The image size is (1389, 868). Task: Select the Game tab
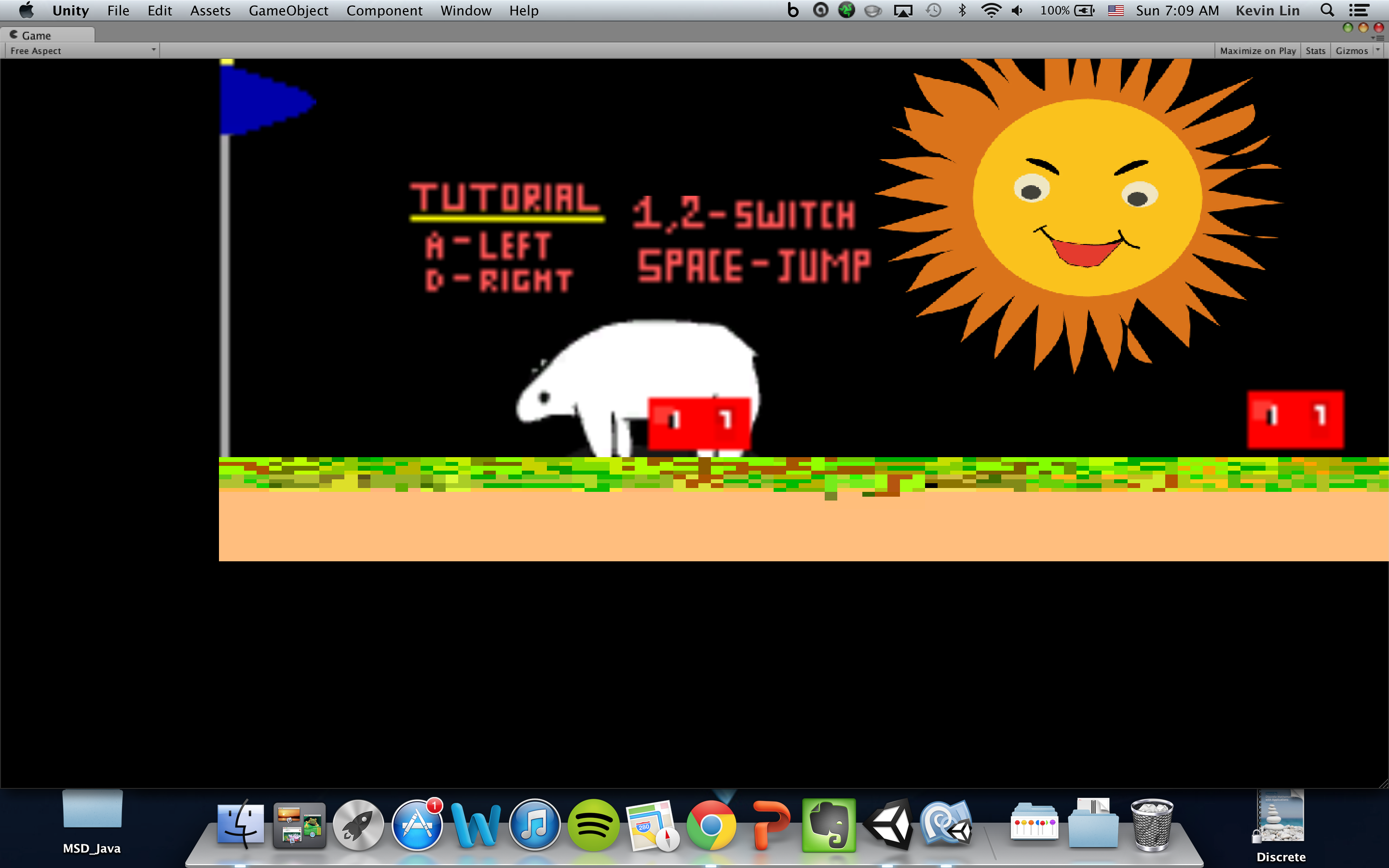(x=36, y=35)
